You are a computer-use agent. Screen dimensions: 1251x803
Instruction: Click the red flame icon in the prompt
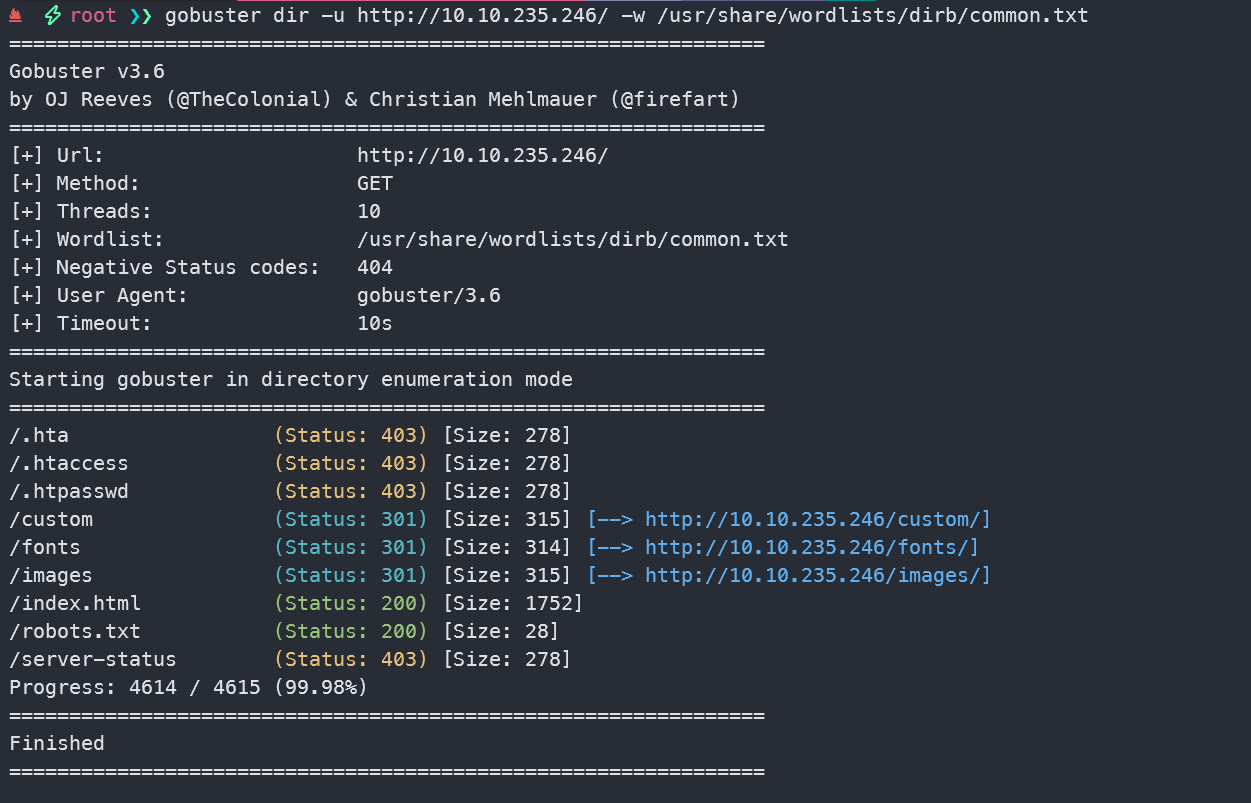coord(15,16)
